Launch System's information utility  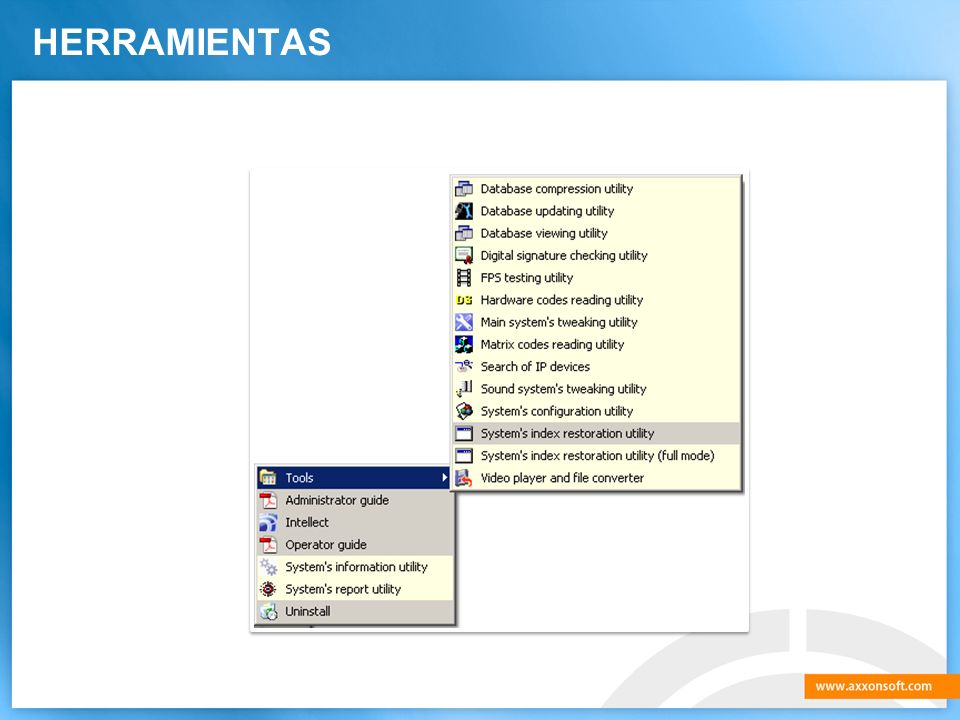[x=355, y=567]
